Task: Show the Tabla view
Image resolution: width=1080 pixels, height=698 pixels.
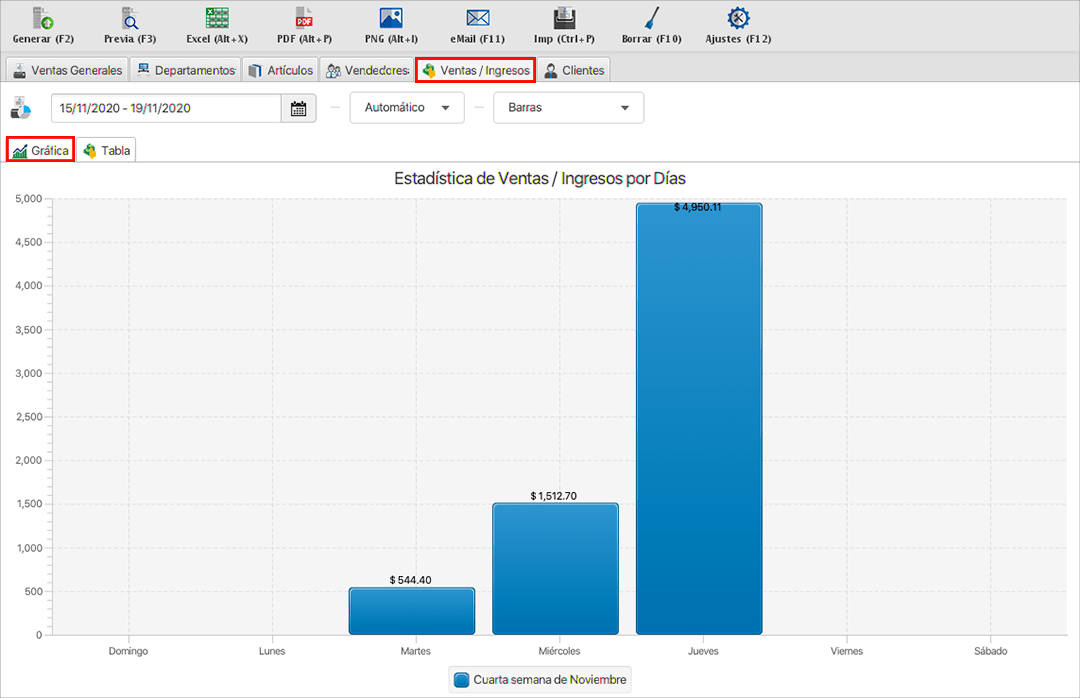Action: pyautogui.click(x=106, y=151)
